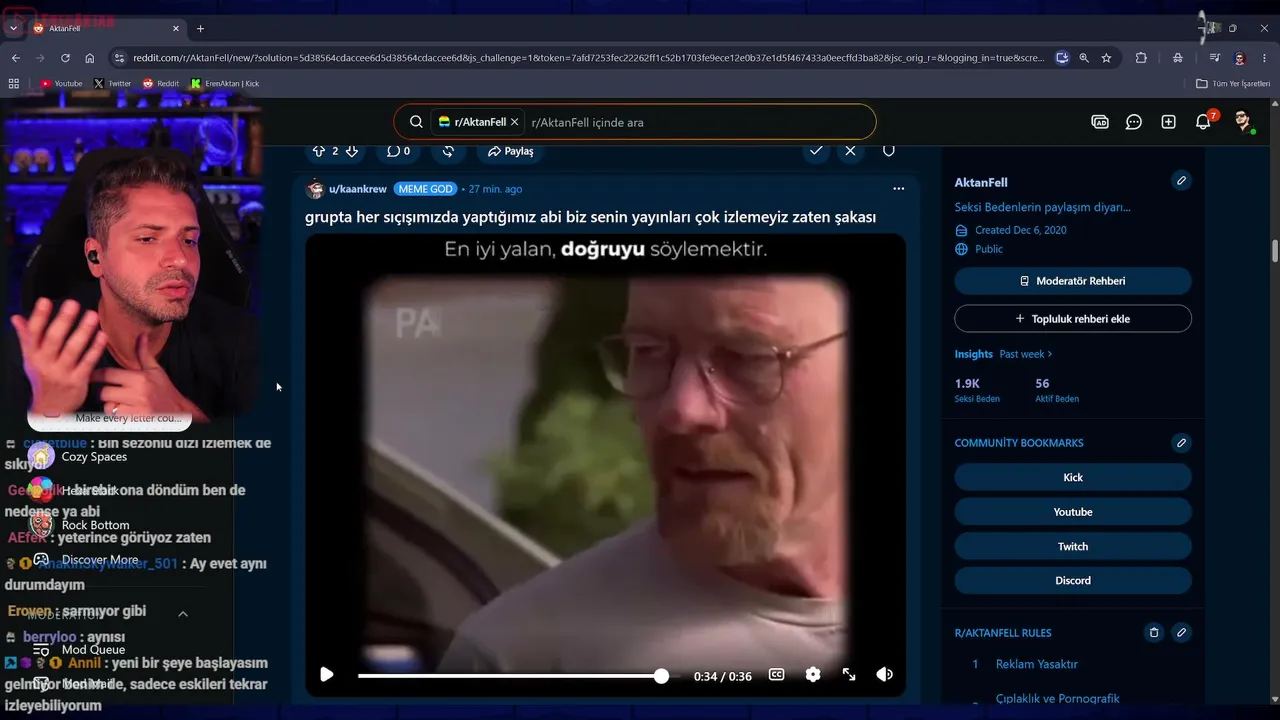Open comments on the post showing 0

[398, 151]
